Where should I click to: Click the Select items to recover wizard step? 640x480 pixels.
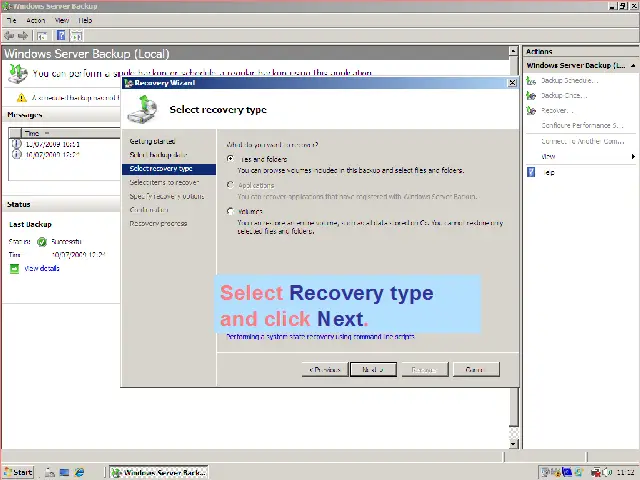pos(164,182)
